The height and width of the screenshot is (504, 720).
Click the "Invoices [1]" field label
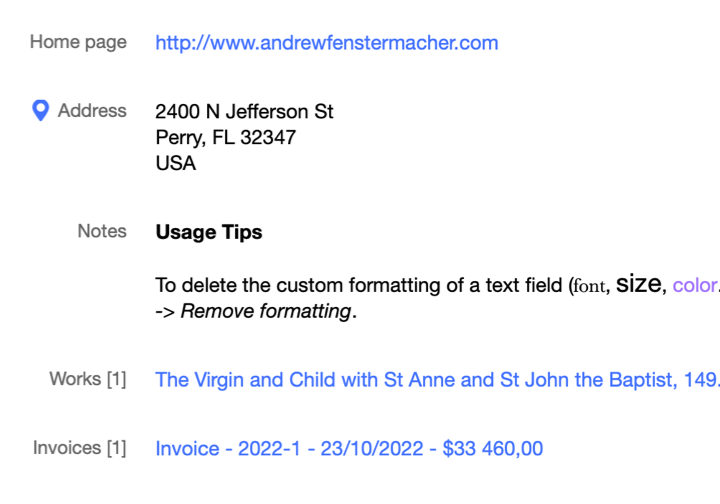pos(80,448)
